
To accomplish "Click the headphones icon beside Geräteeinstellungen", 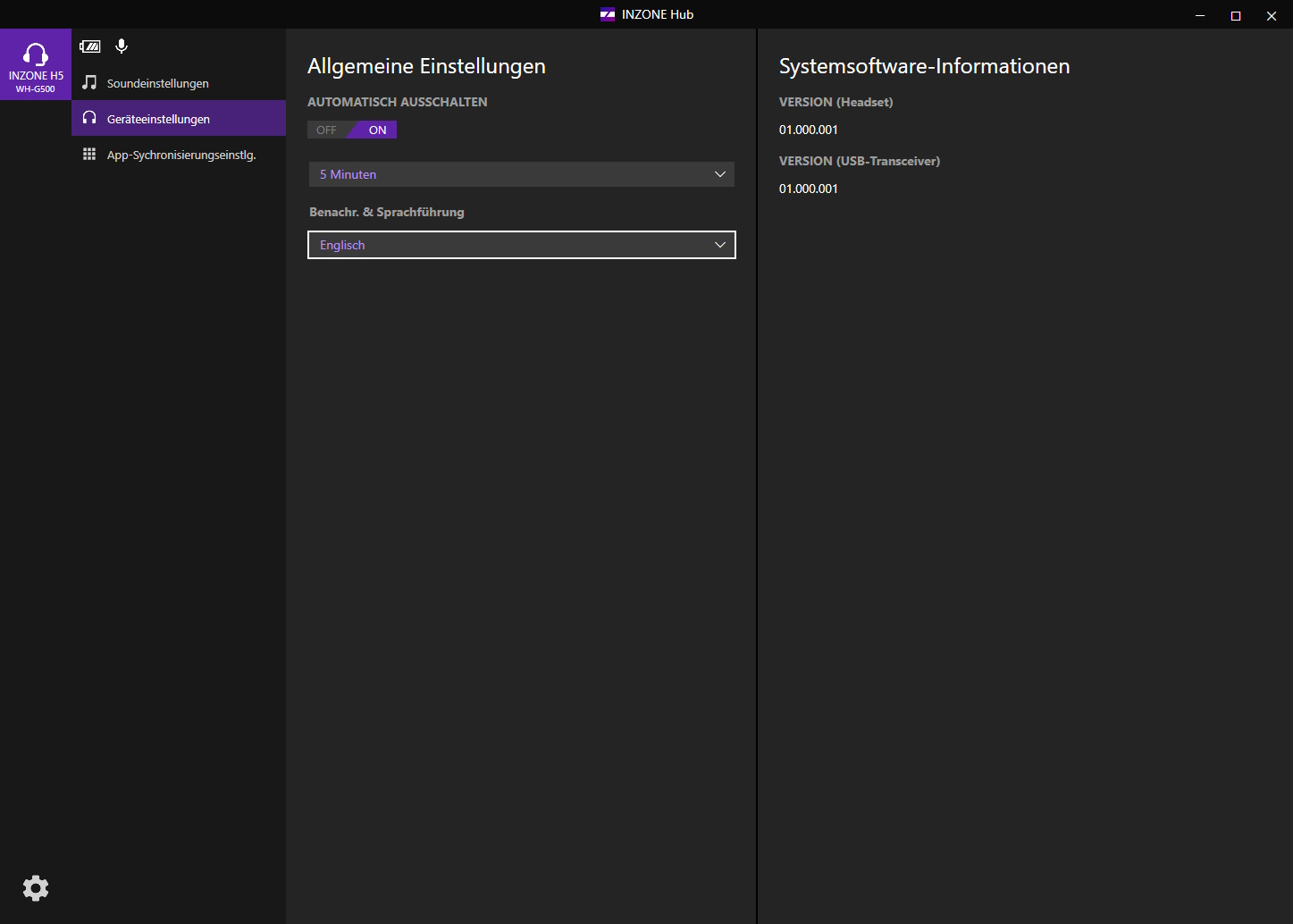I will [89, 118].
